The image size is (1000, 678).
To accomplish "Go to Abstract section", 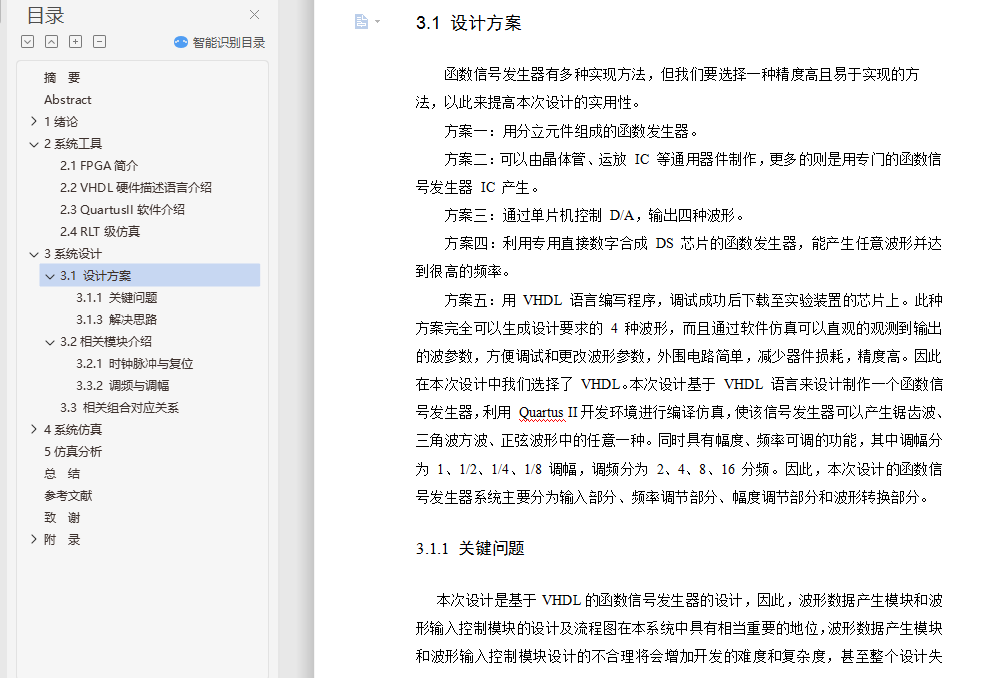I will (x=68, y=99).
